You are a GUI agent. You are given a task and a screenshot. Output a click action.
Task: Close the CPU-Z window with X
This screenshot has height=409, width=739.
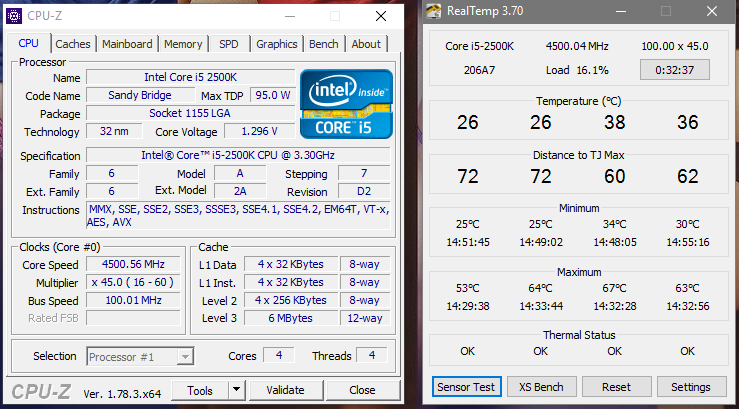coord(381,16)
